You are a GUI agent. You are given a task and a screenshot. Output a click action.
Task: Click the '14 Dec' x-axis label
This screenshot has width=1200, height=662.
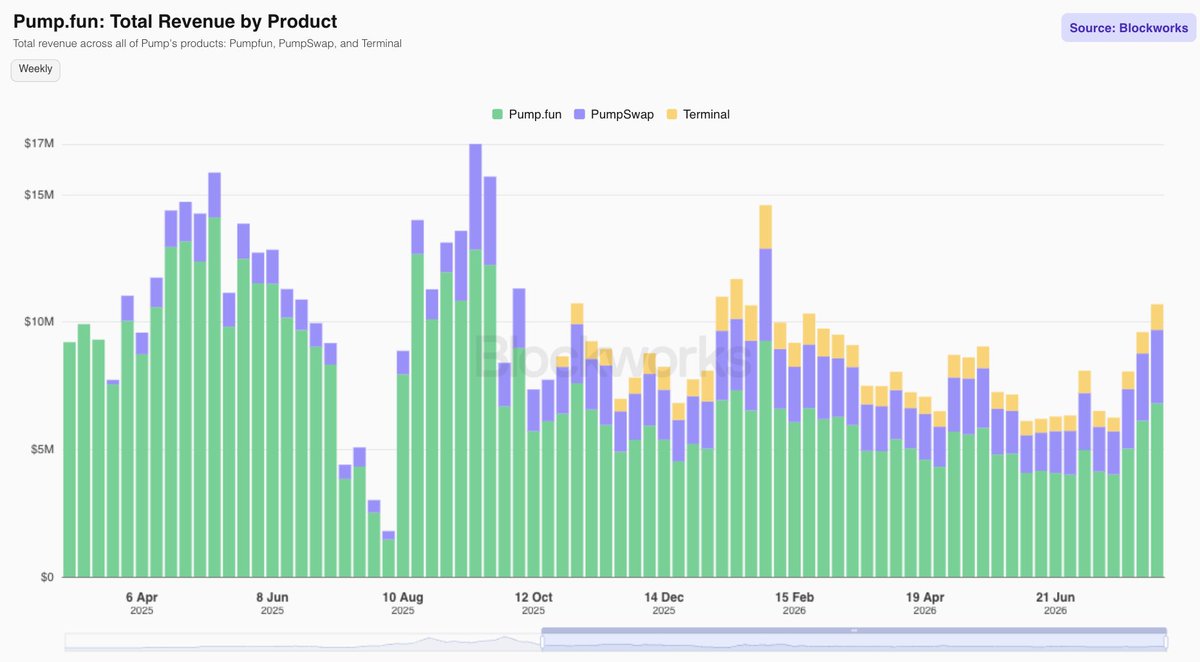(664, 597)
